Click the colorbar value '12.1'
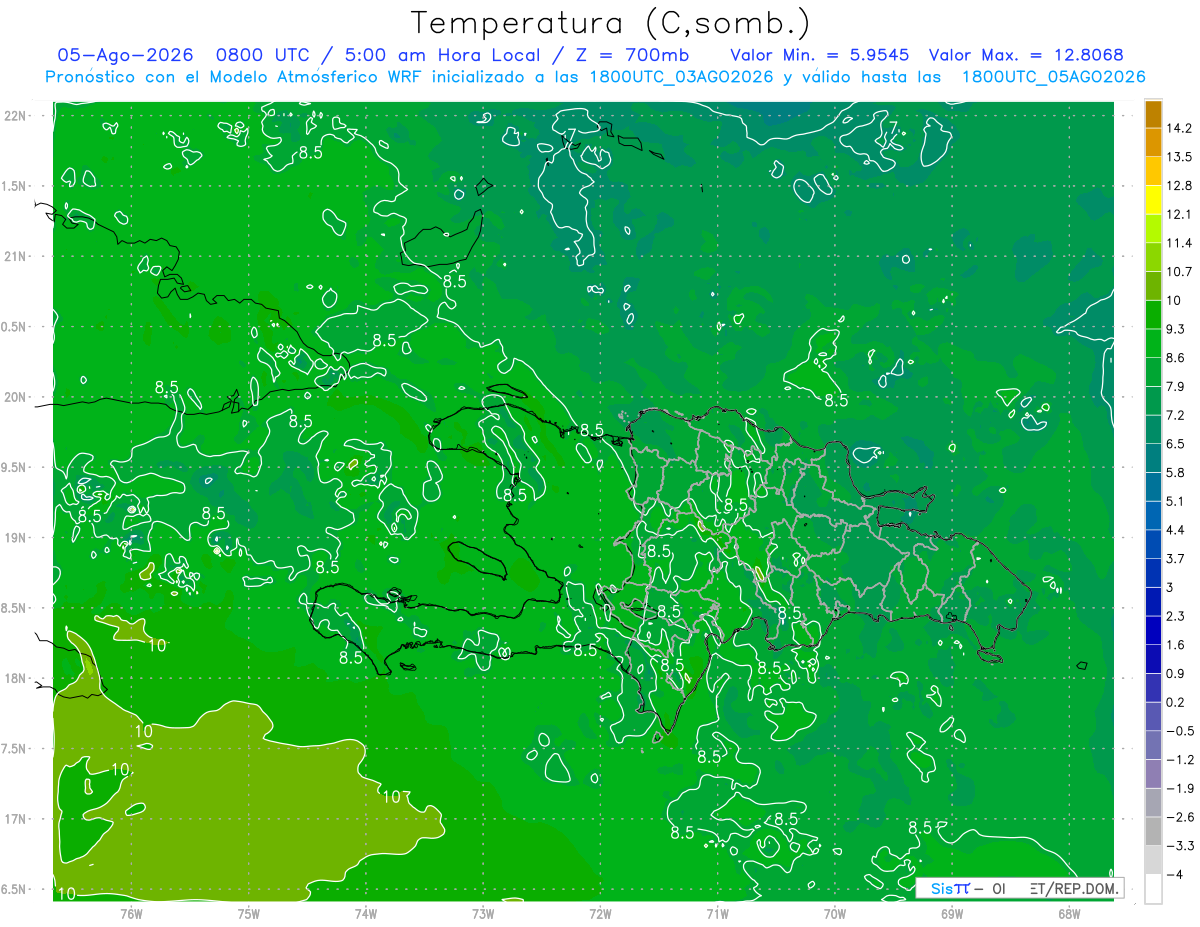 (1180, 214)
